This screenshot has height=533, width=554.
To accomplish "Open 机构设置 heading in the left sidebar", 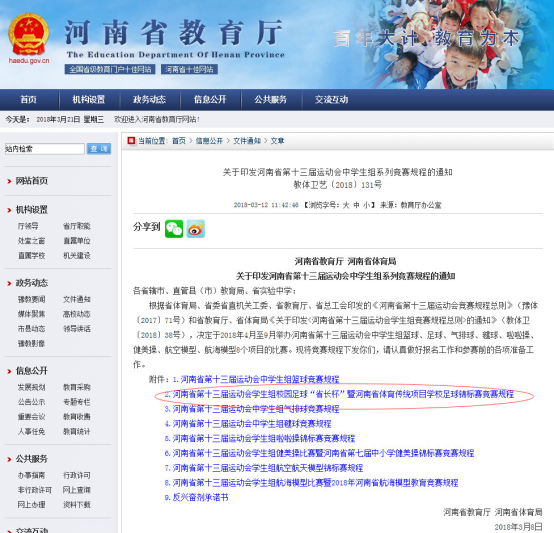I will 32,210.
